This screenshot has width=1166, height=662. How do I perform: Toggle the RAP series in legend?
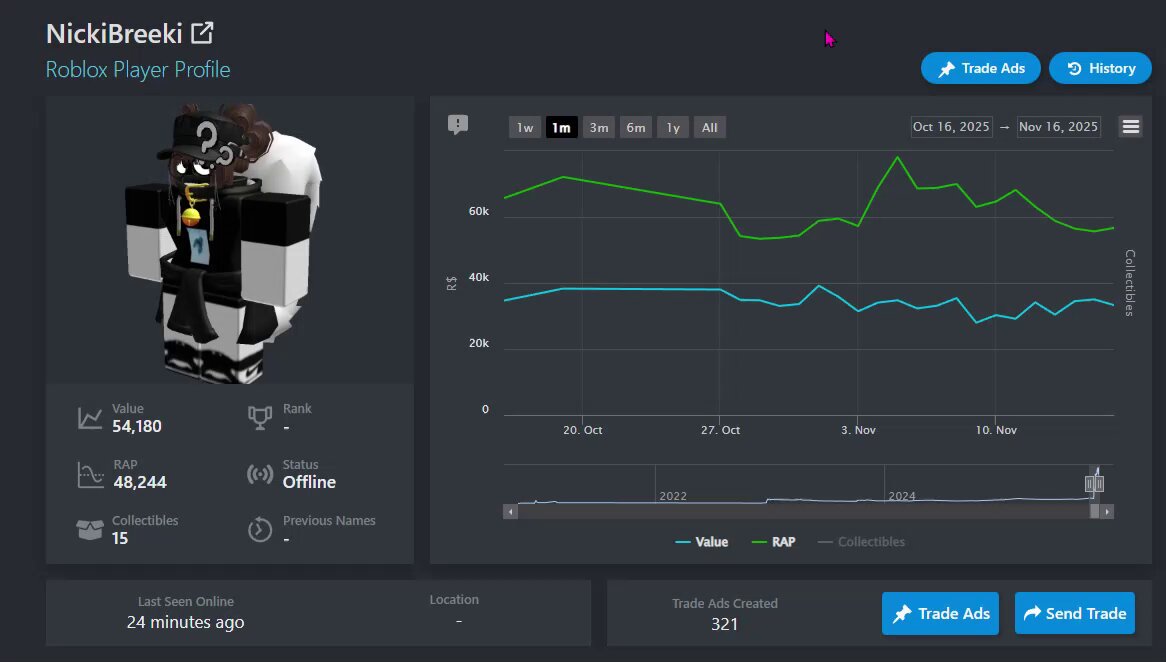[773, 542]
